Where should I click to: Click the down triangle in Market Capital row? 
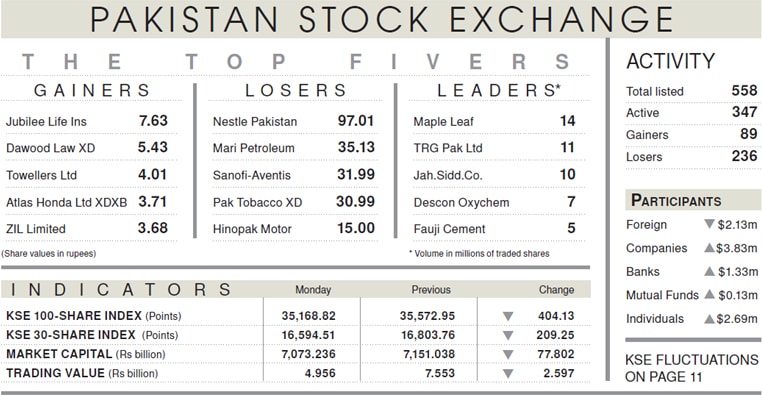(508, 355)
